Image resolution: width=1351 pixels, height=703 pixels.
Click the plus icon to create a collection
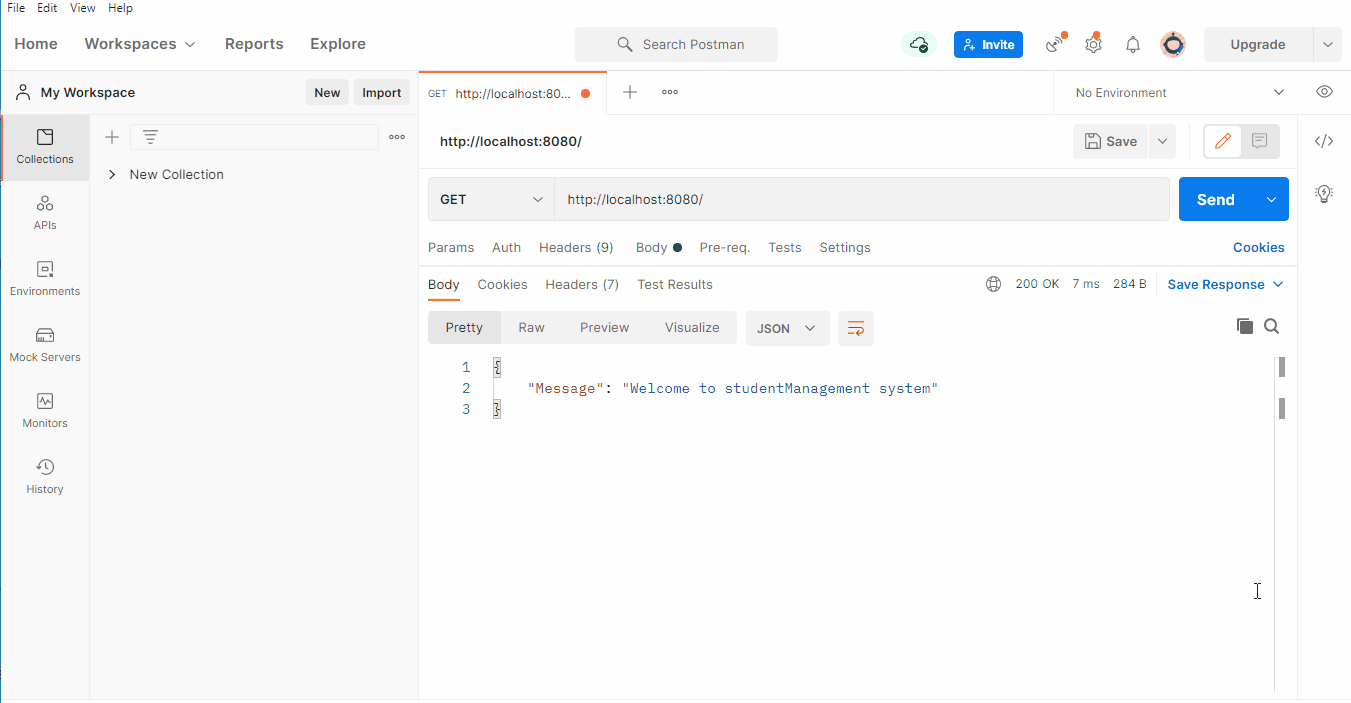(x=112, y=137)
